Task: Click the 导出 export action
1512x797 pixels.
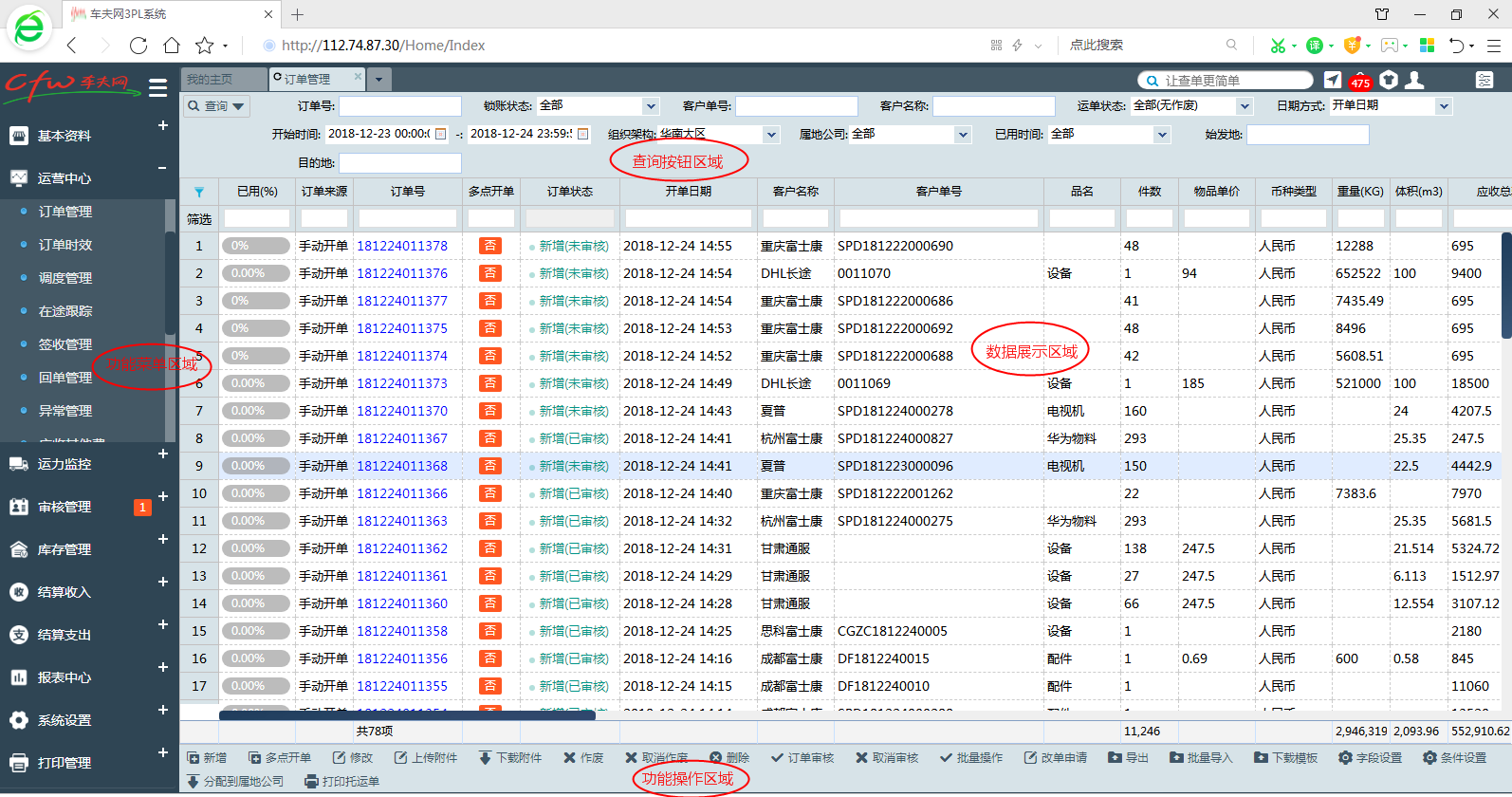Action: click(1129, 758)
